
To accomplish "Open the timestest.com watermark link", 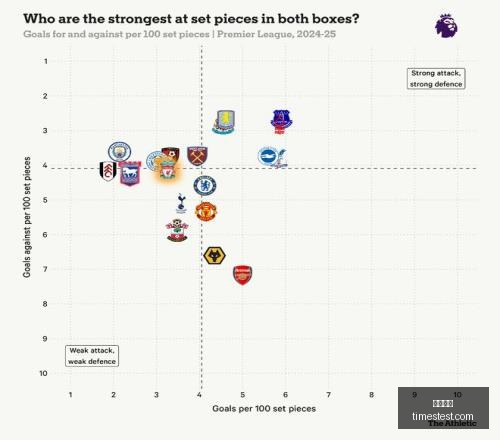I will (443, 416).
